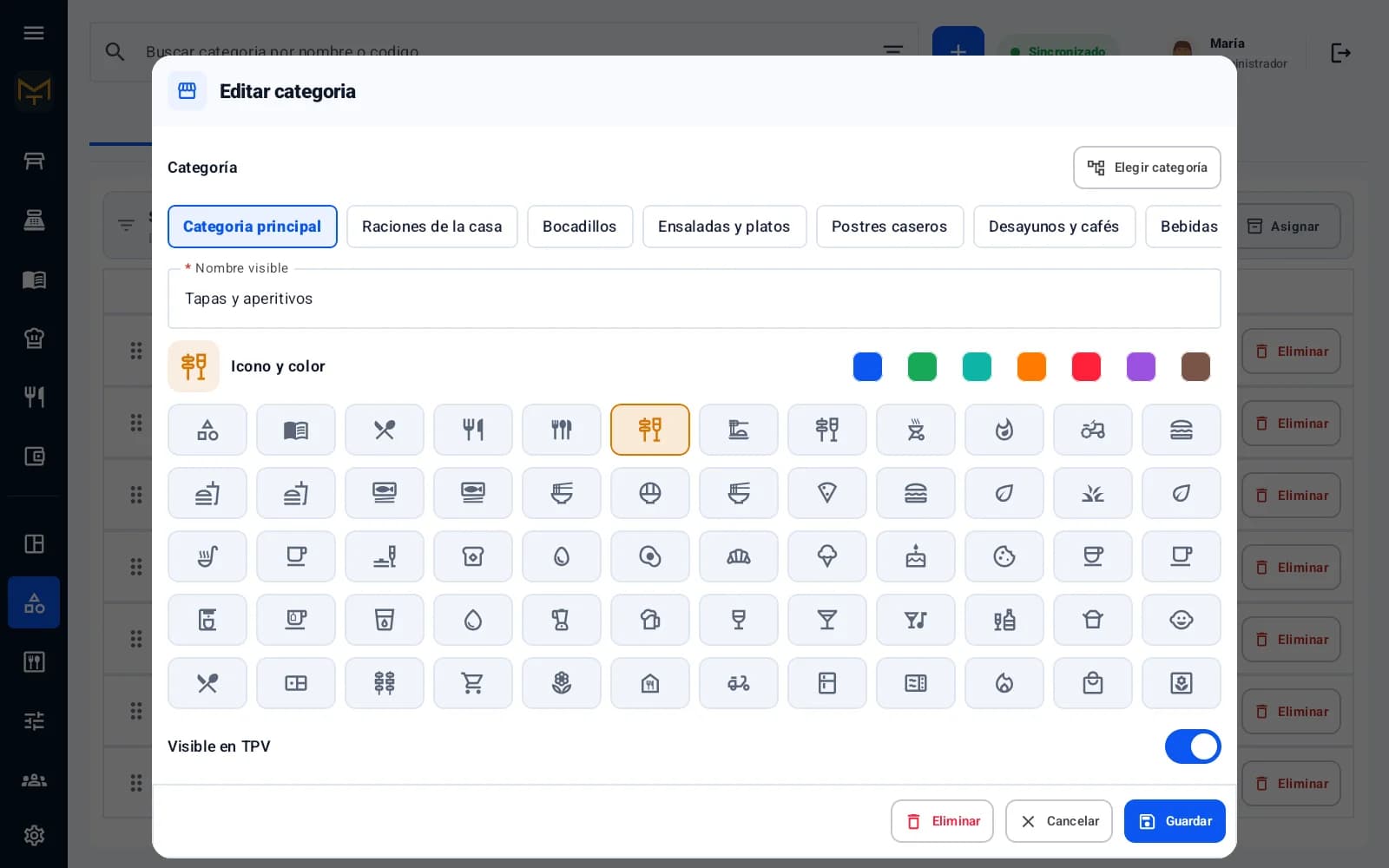The image size is (1389, 868).
Task: Pick the storefront house icon in the last row
Action: pyautogui.click(x=649, y=683)
